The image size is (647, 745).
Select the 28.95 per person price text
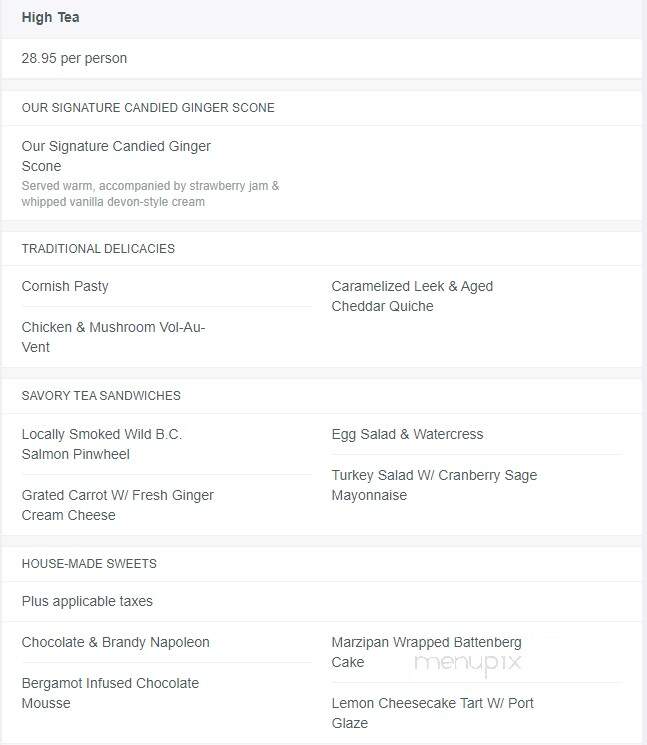(x=74, y=58)
